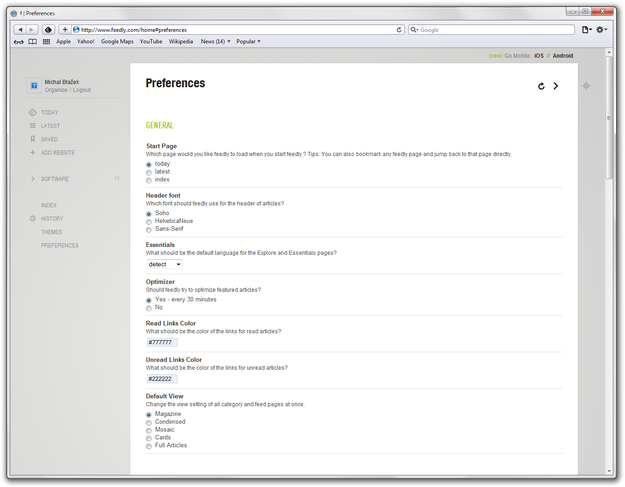Open the YouTube bookmark

151,41
